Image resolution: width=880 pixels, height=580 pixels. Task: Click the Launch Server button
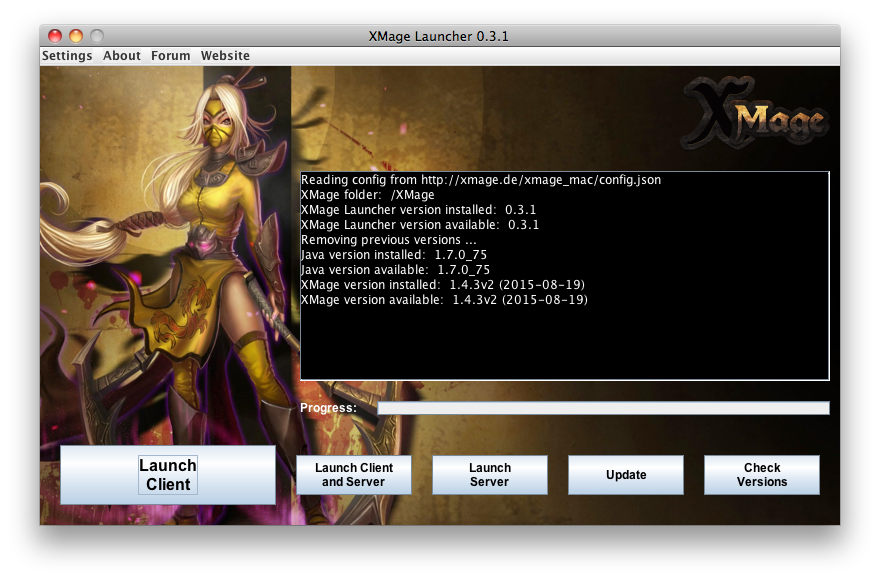[x=489, y=475]
